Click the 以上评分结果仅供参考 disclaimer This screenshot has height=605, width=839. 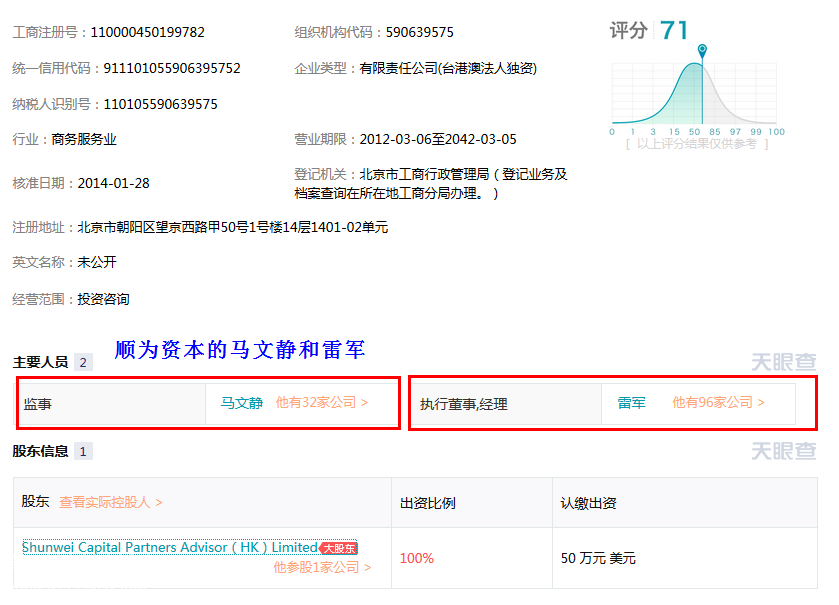(697, 144)
